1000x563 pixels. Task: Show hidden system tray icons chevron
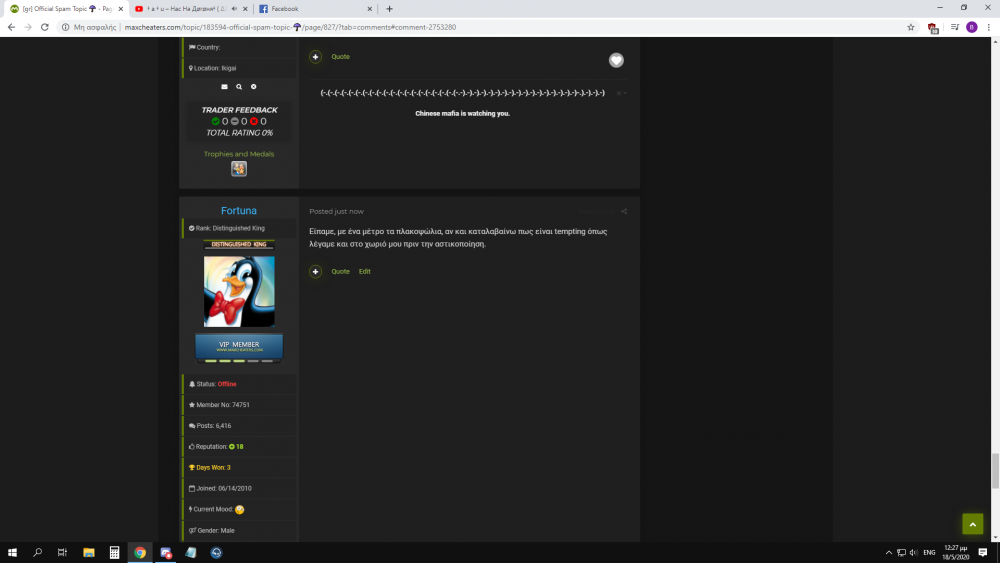tap(888, 552)
